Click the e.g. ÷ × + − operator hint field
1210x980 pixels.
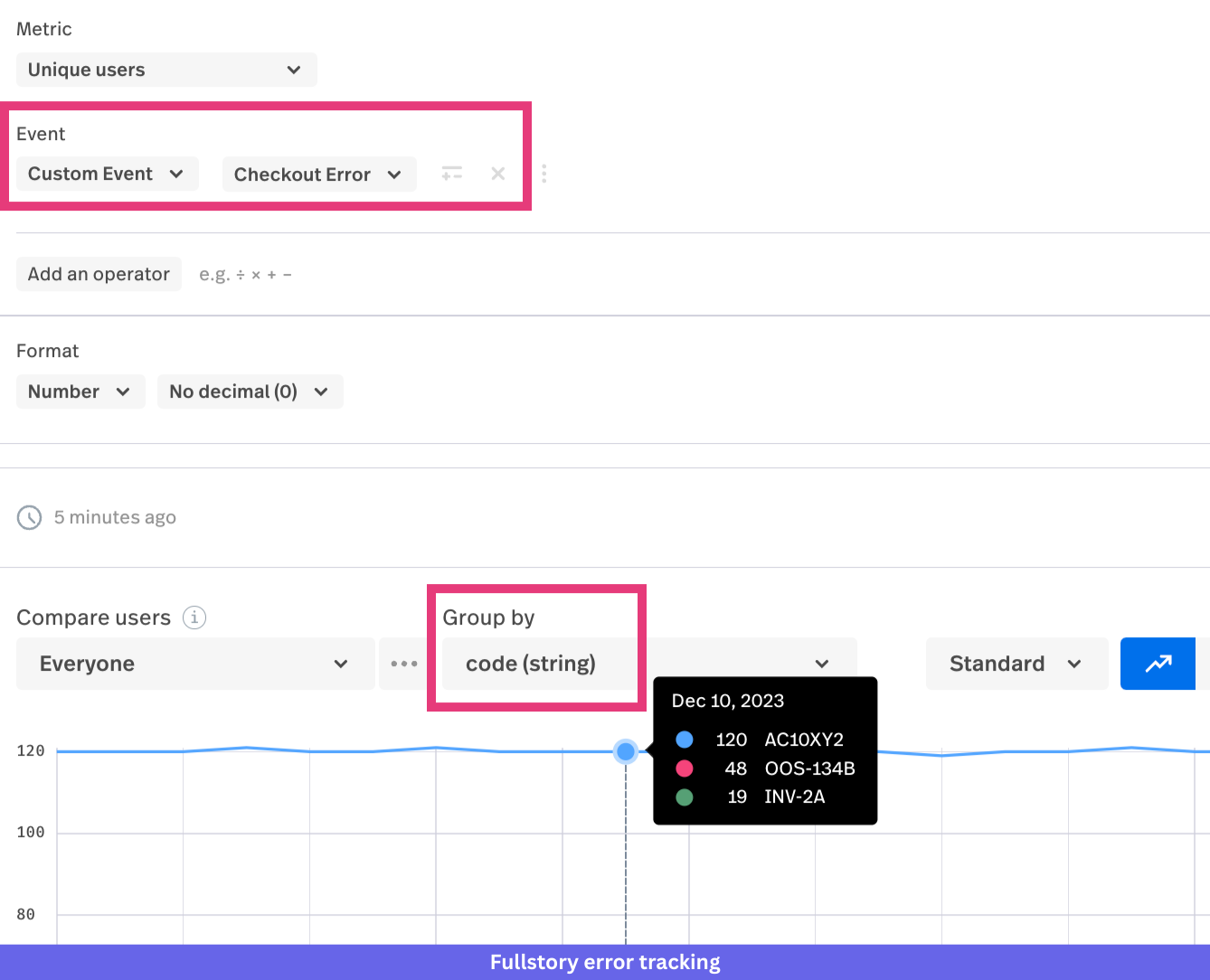(245, 273)
